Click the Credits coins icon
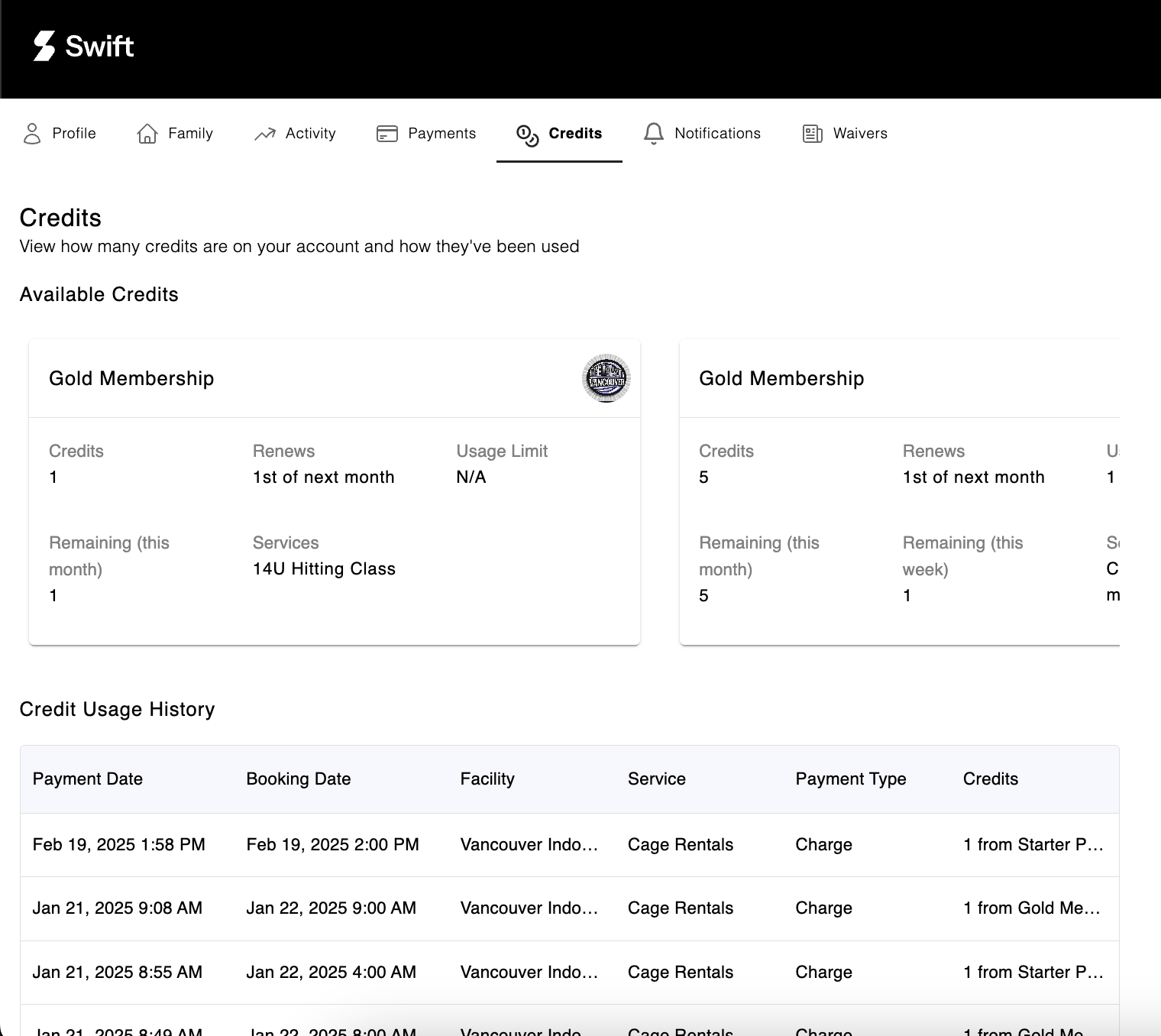 527,135
